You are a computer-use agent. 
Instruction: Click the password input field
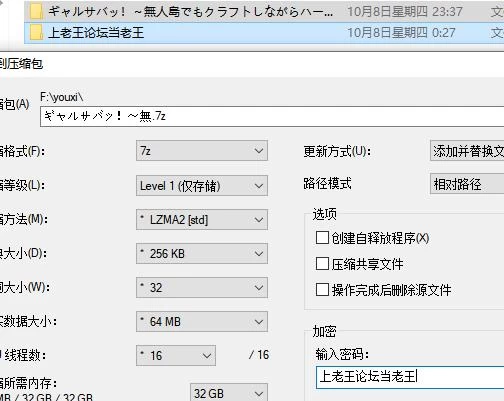click(410, 377)
